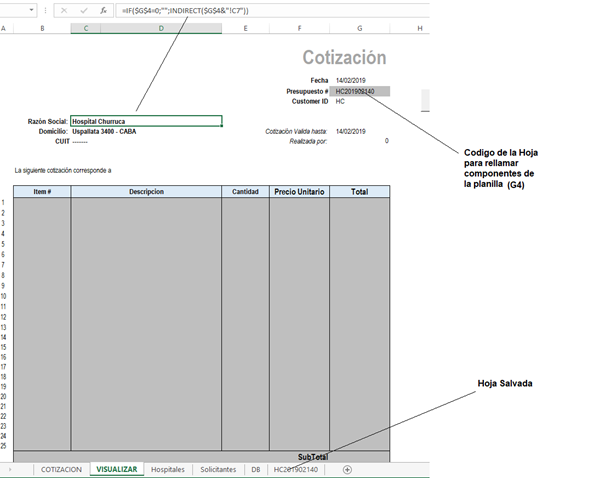
Task: Click the Fecha label
Action: (319, 80)
